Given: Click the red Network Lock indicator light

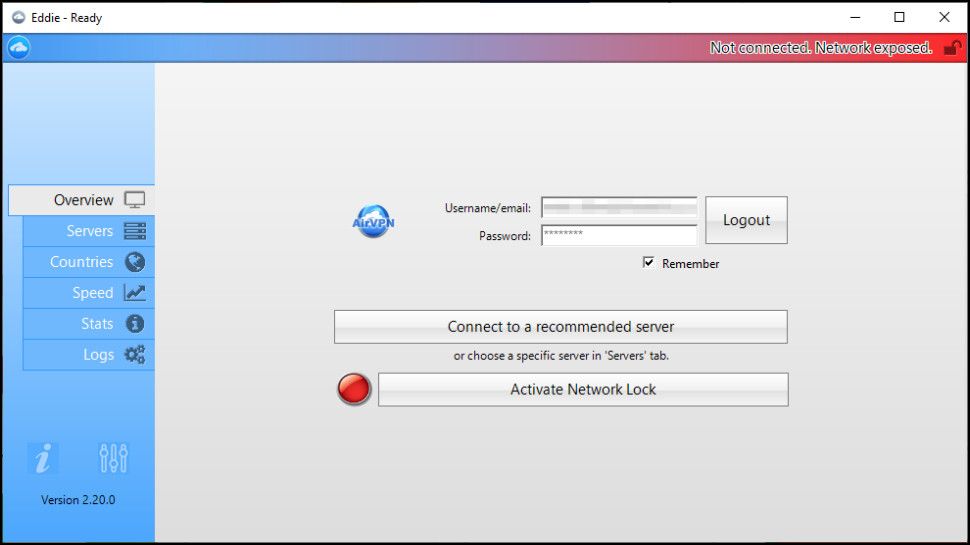Looking at the screenshot, I should point(354,389).
